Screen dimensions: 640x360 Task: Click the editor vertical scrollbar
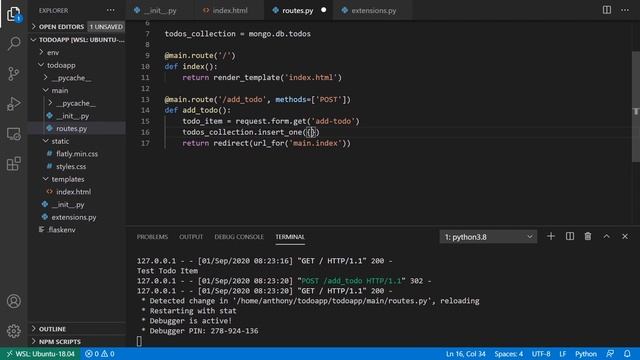point(636,107)
